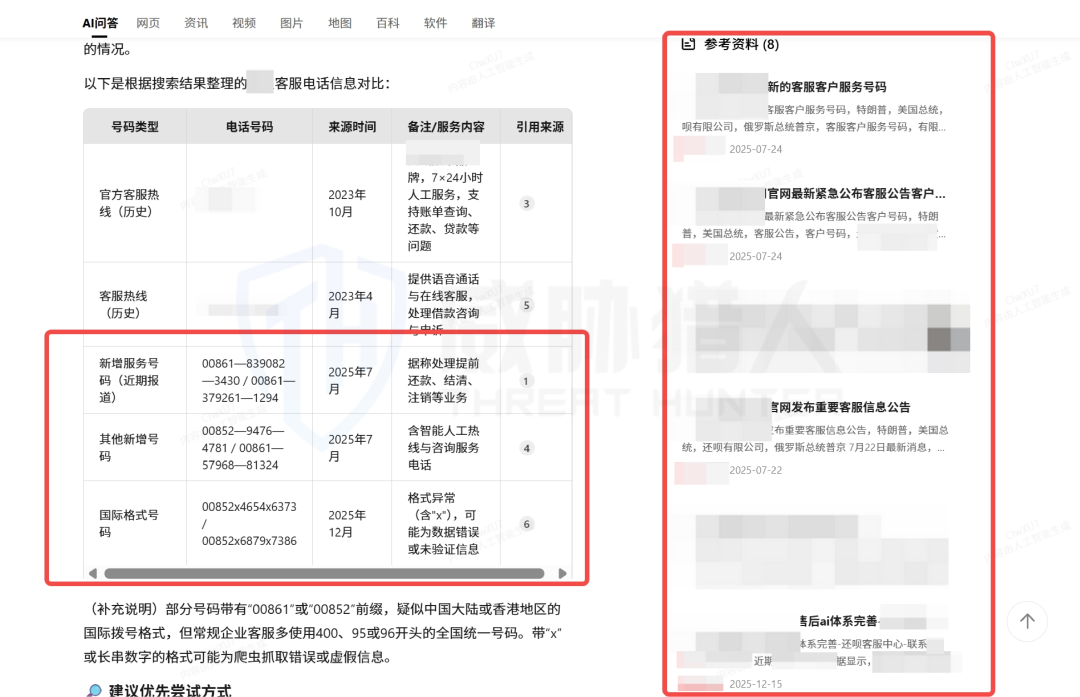1080x697 pixels.
Task: Switch to the 资讯 tab
Action: pyautogui.click(x=196, y=23)
